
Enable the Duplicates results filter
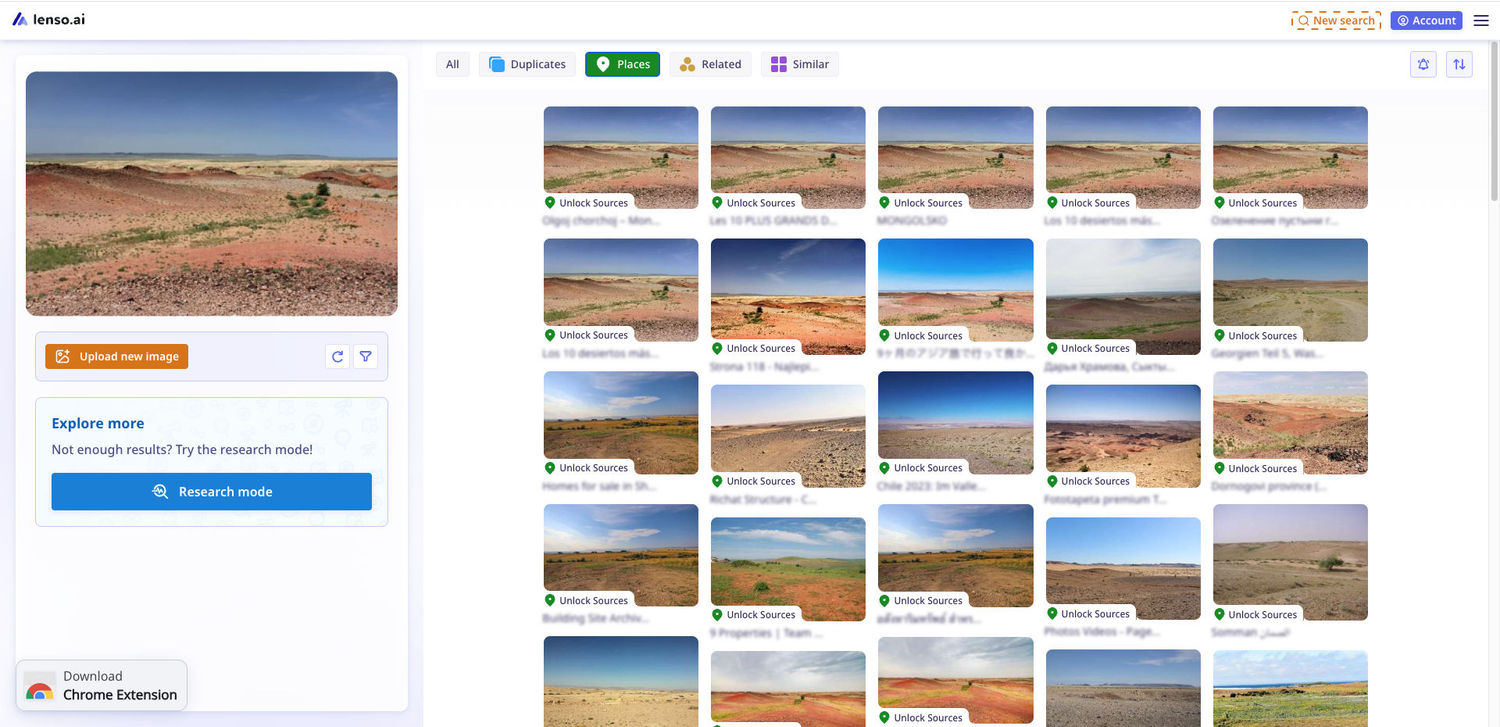pos(527,63)
